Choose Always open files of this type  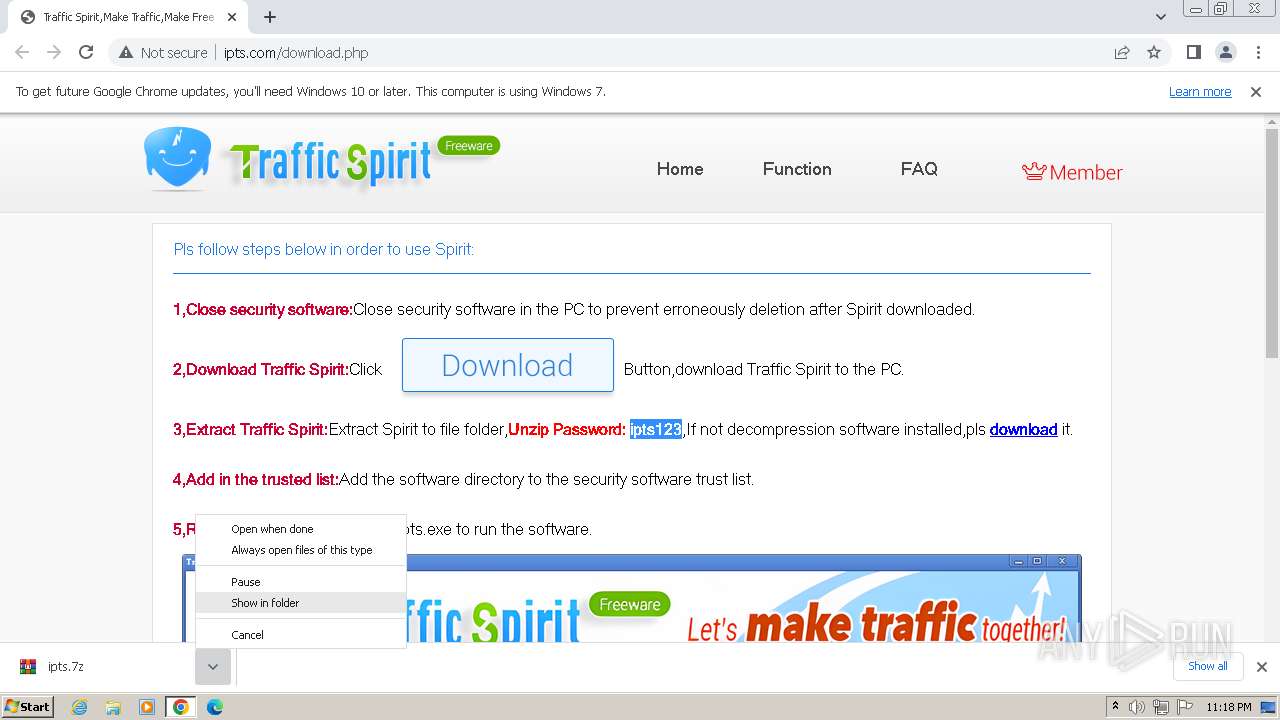[301, 550]
